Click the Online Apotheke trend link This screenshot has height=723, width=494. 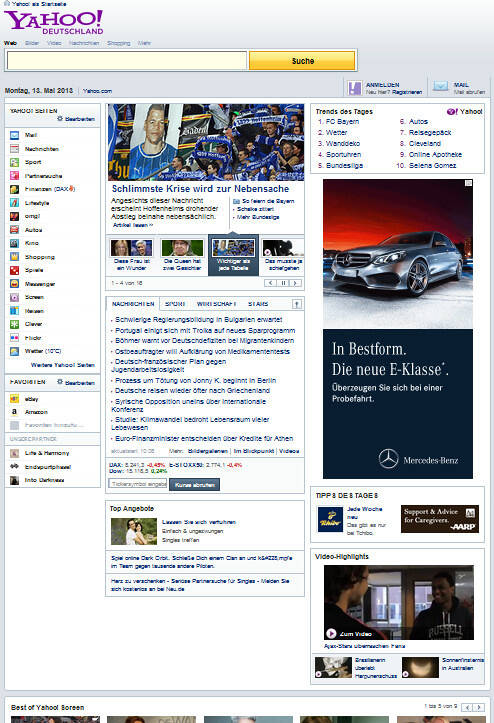435,154
